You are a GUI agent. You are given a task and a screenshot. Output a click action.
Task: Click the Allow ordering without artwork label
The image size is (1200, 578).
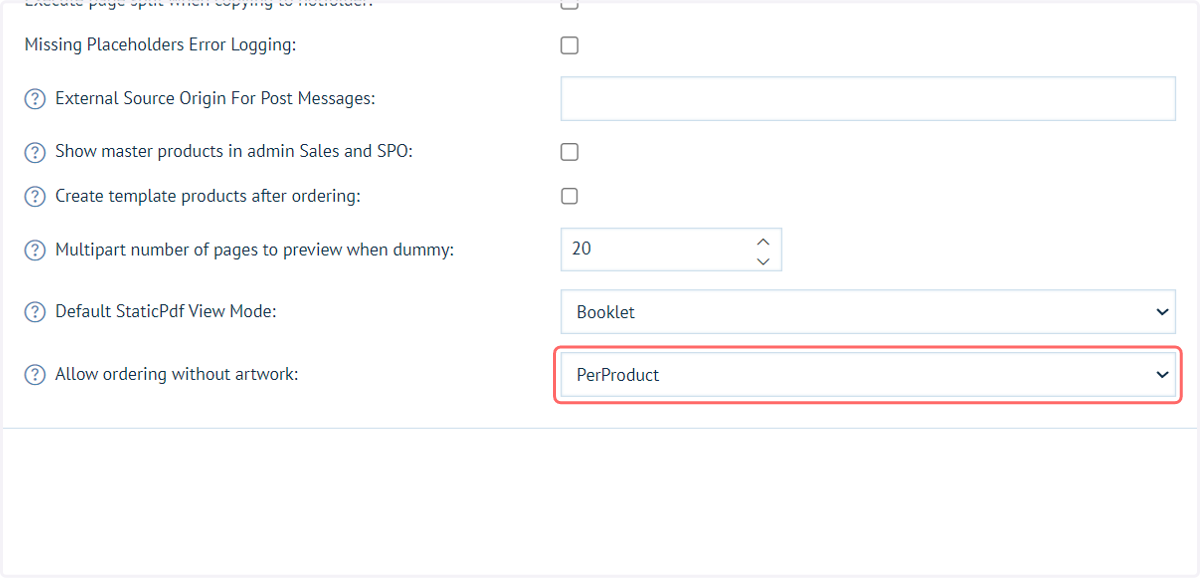click(177, 374)
